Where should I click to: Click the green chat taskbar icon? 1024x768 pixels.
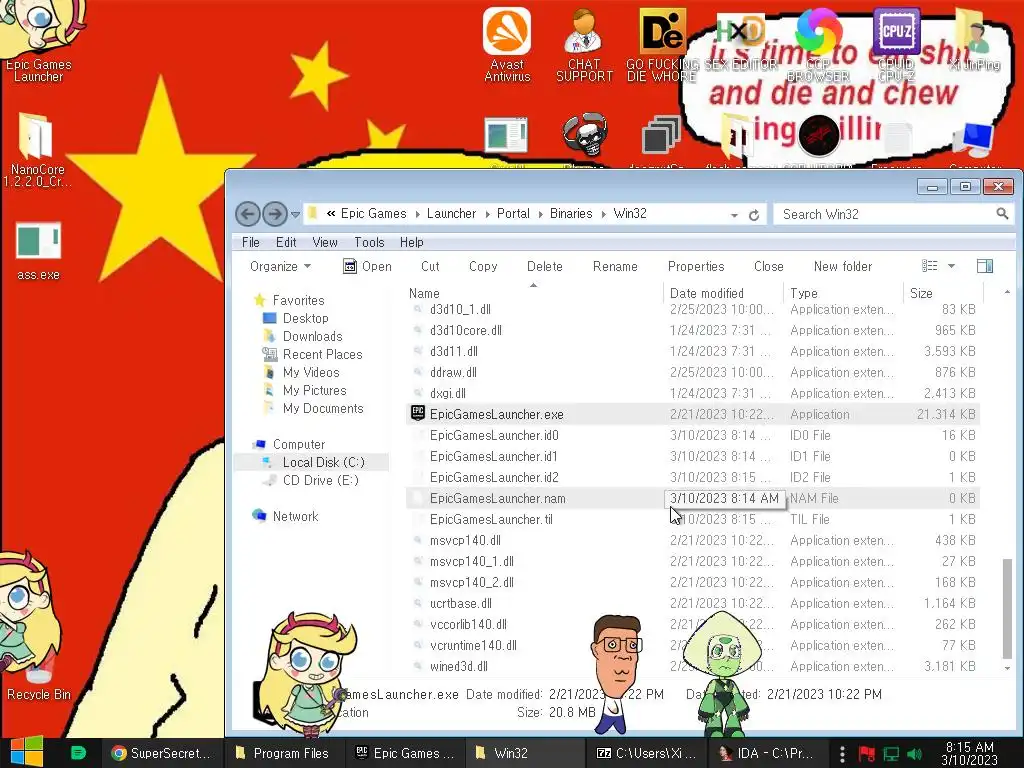78,753
